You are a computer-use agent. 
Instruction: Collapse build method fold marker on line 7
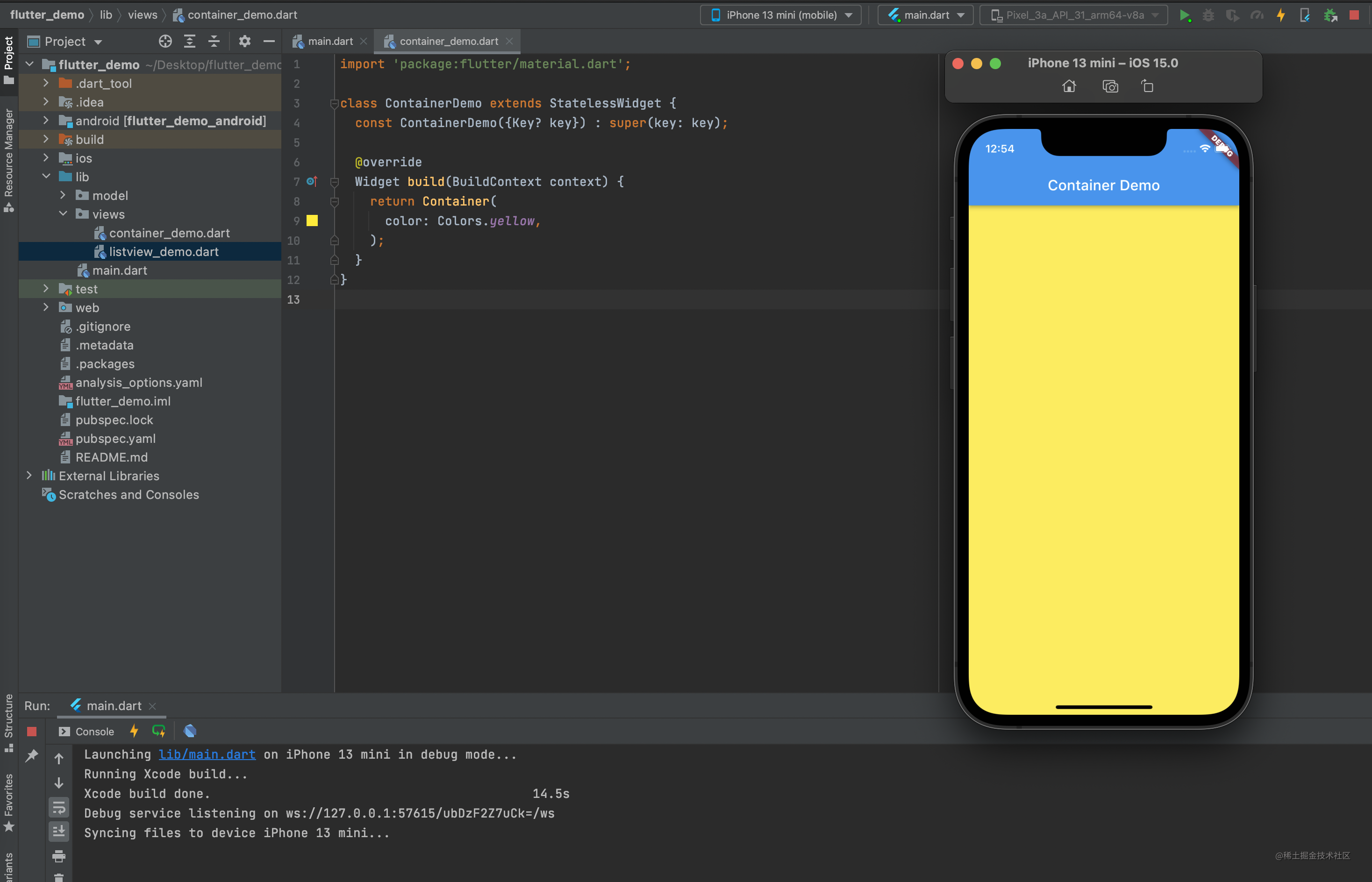(335, 182)
